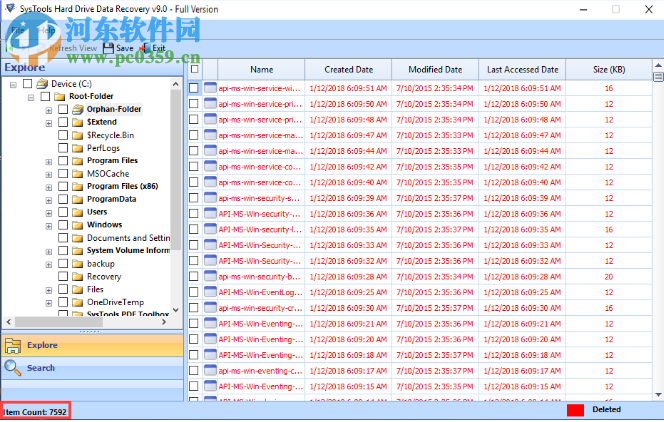
Task: Expand the Program Files node
Action: (x=49, y=162)
